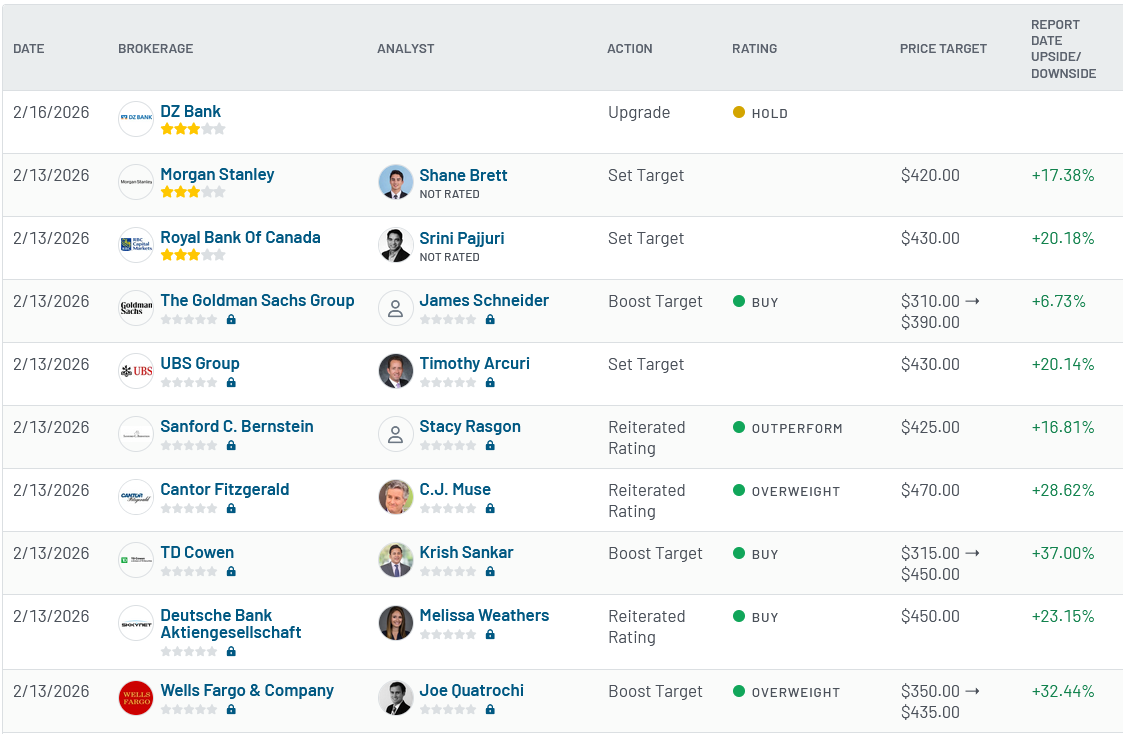The width and height of the screenshot is (1123, 734).
Task: Click Shane Brett's profile photo
Action: [x=396, y=182]
